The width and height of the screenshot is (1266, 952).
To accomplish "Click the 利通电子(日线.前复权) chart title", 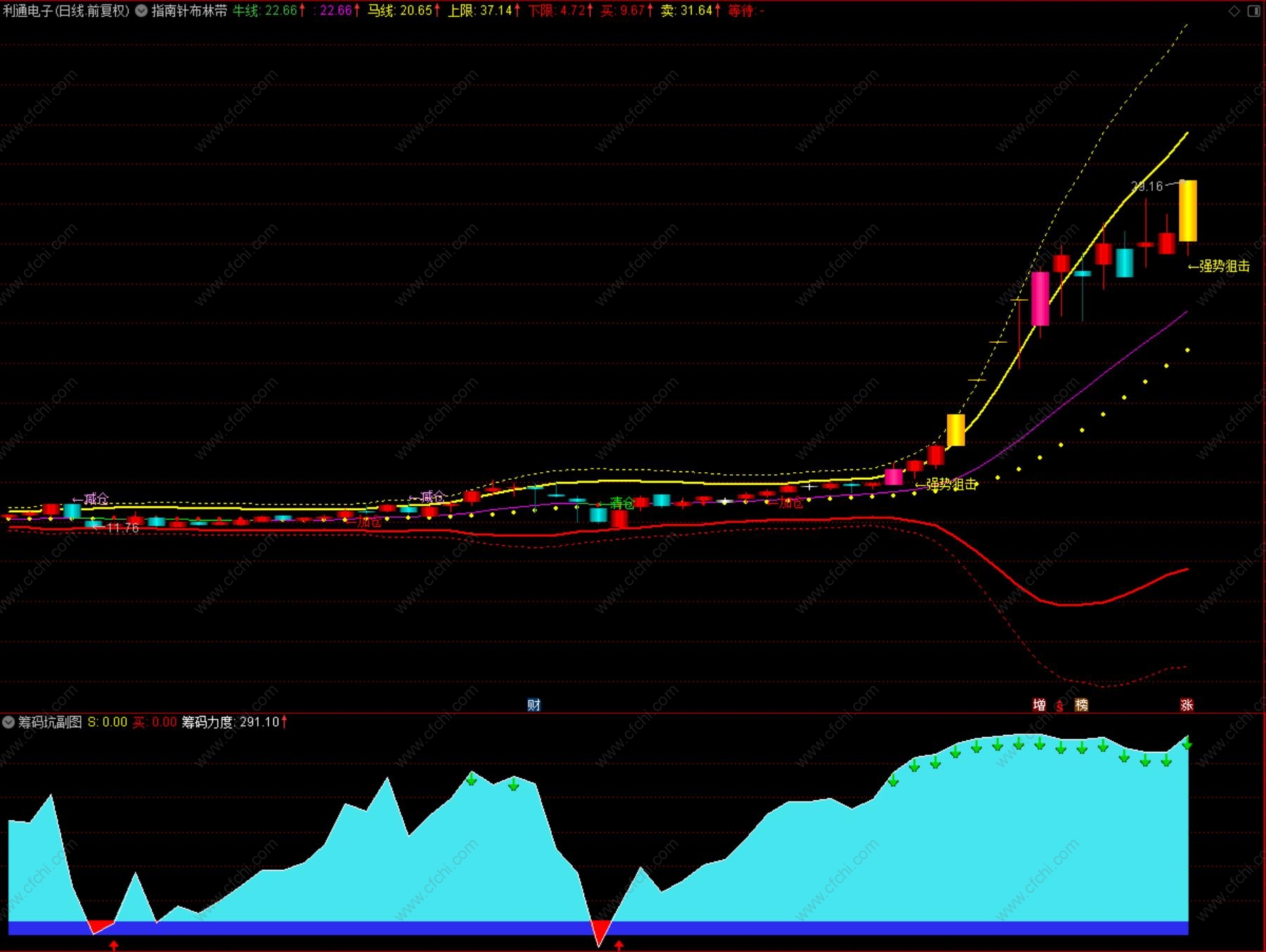I will click(x=66, y=11).
